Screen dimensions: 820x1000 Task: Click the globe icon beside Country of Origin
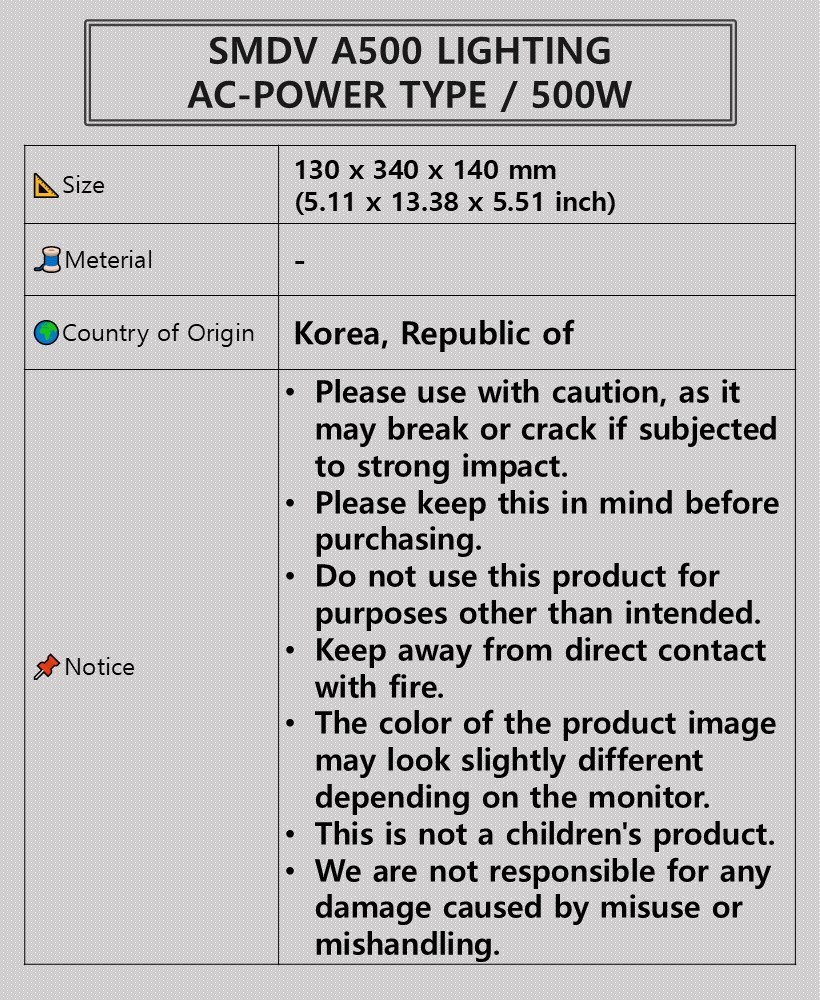coord(46,333)
